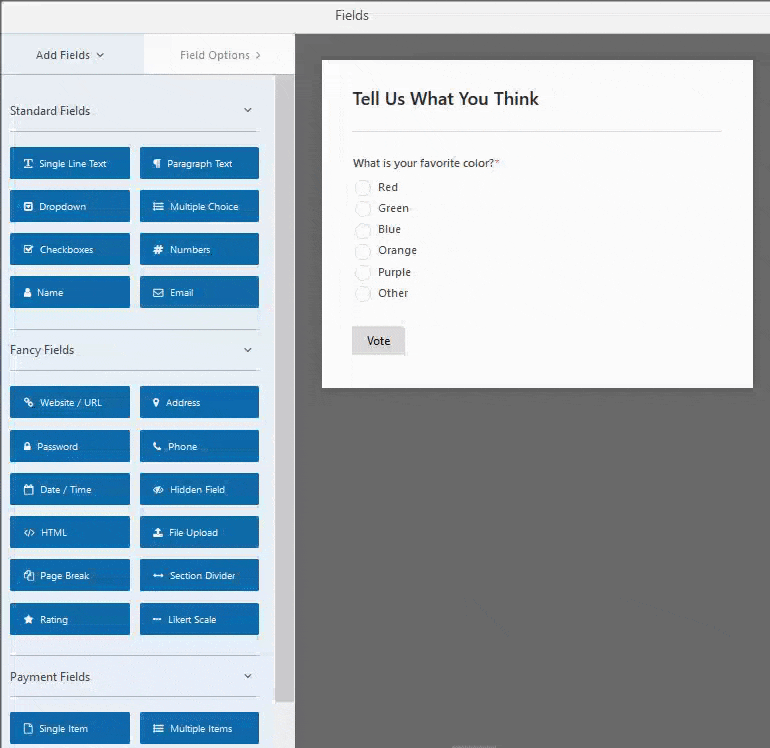The width and height of the screenshot is (770, 748).
Task: Collapse the Standard Fields section
Action: [x=248, y=111]
